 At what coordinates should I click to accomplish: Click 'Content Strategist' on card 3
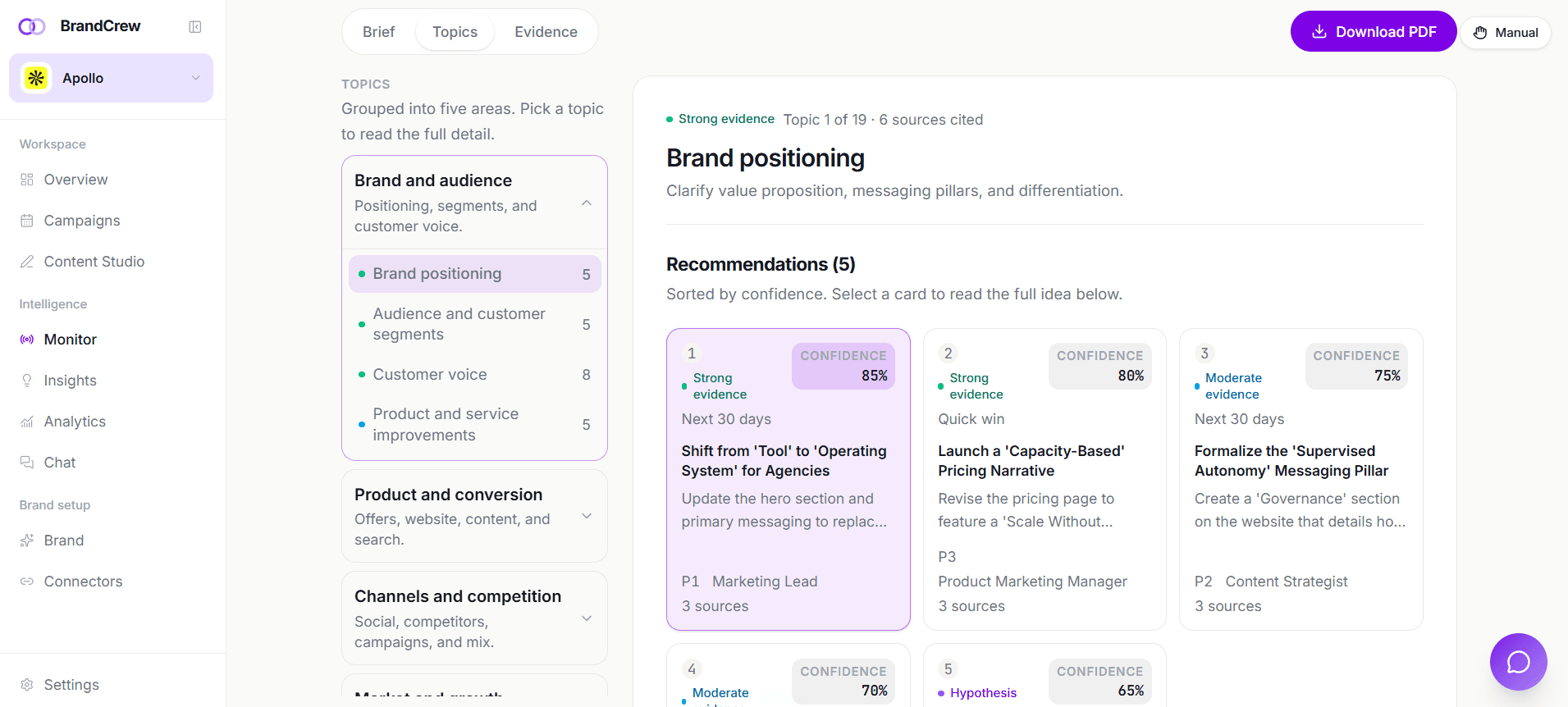[1286, 582]
